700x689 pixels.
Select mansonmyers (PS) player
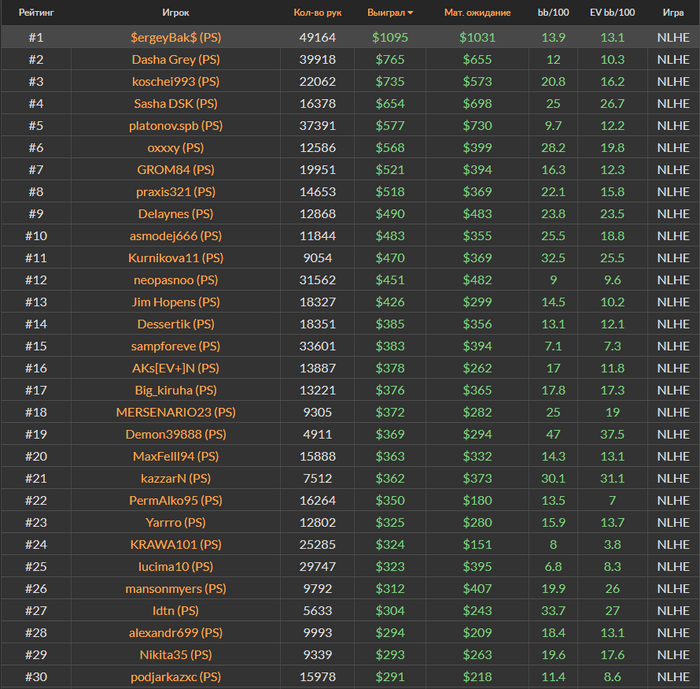click(x=176, y=588)
